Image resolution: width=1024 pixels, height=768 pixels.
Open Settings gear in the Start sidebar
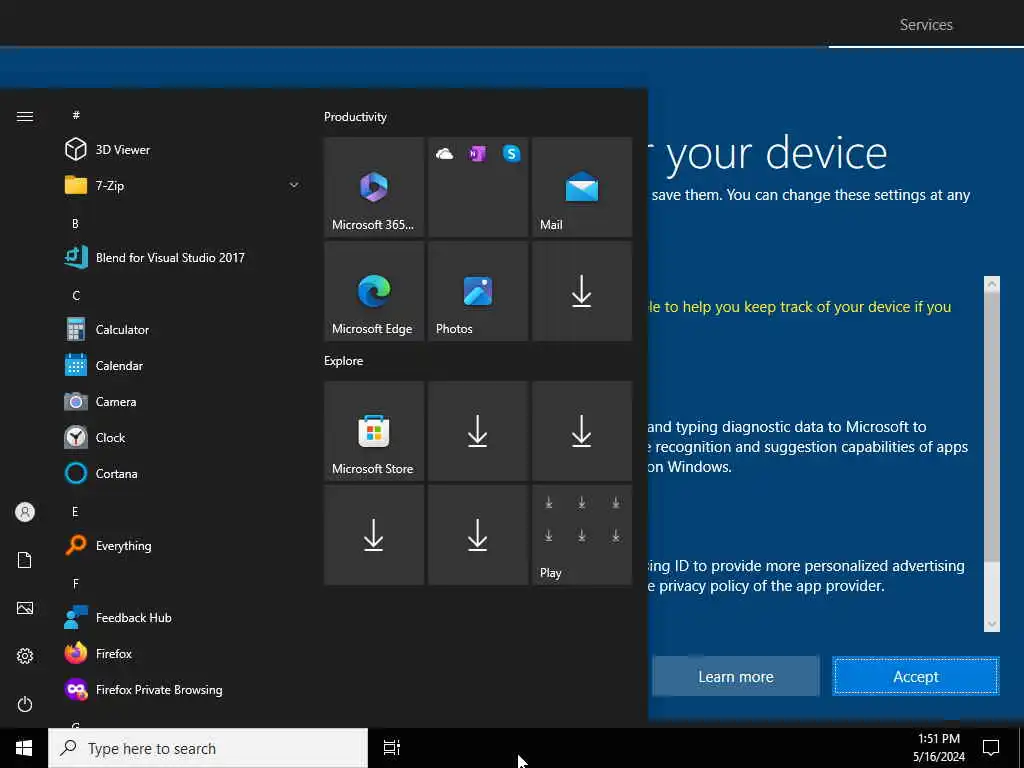coord(25,656)
